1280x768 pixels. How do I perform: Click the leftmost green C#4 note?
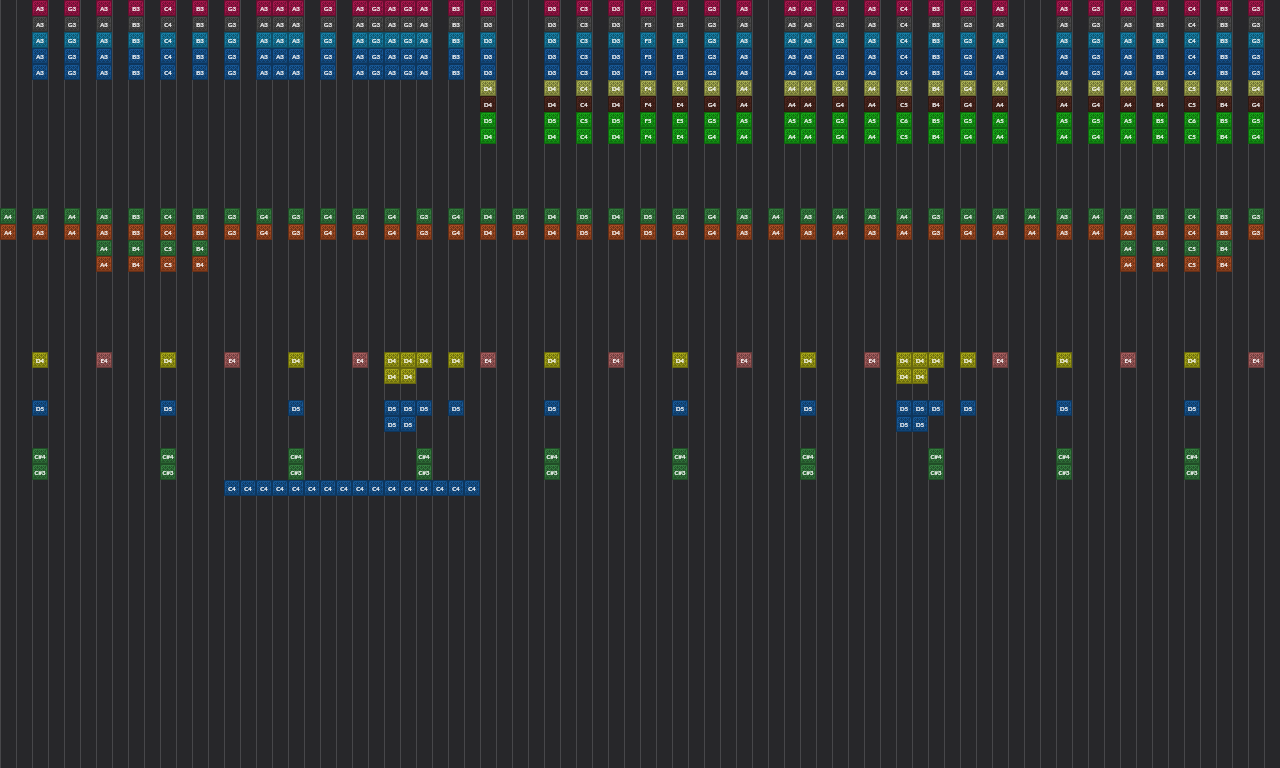pyautogui.click(x=40, y=456)
